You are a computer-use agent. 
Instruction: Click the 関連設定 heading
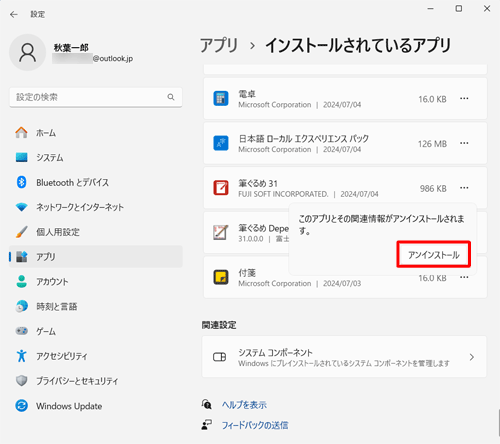click(219, 325)
